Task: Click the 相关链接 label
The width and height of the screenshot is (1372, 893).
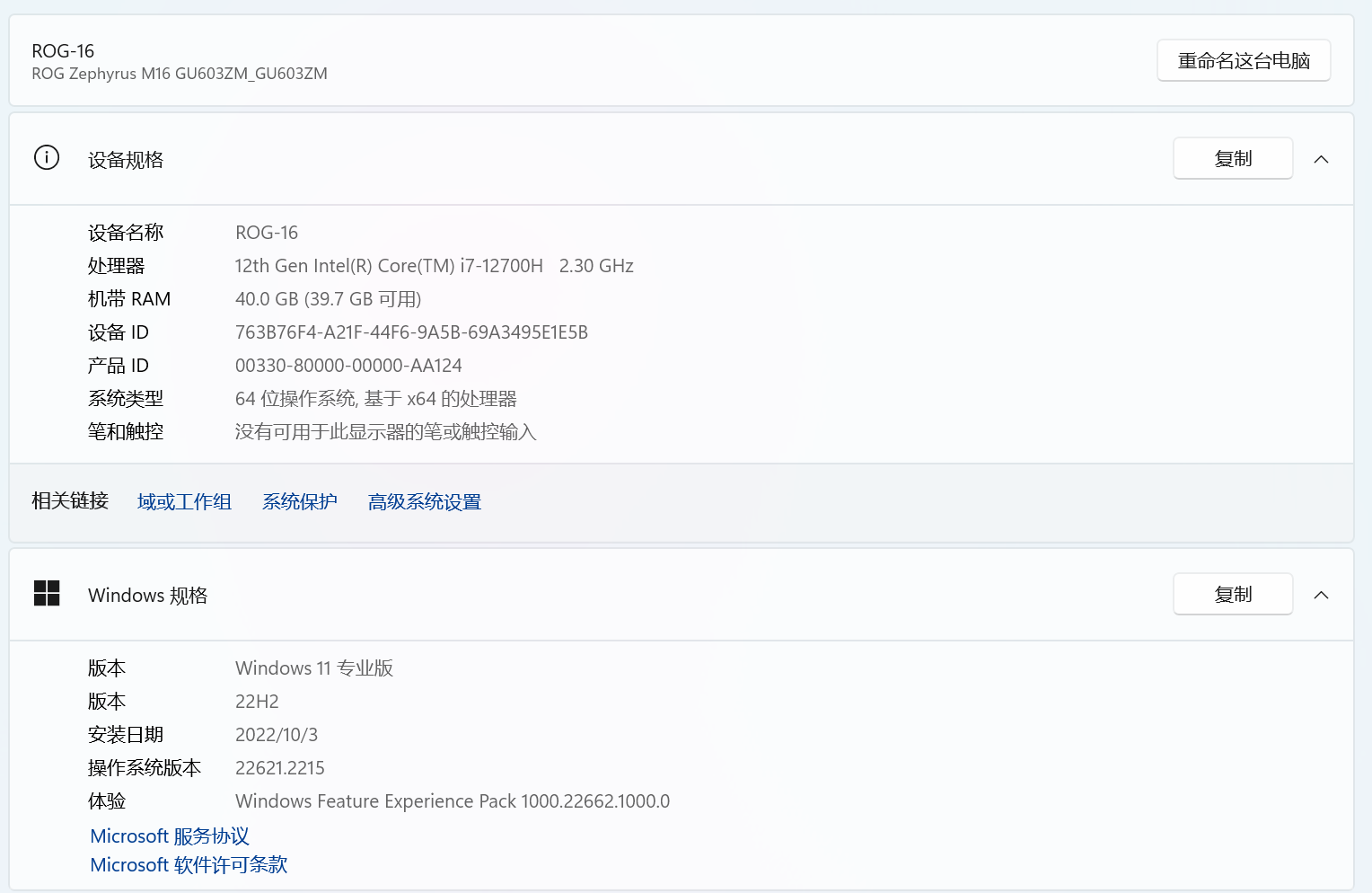Action: [x=70, y=500]
